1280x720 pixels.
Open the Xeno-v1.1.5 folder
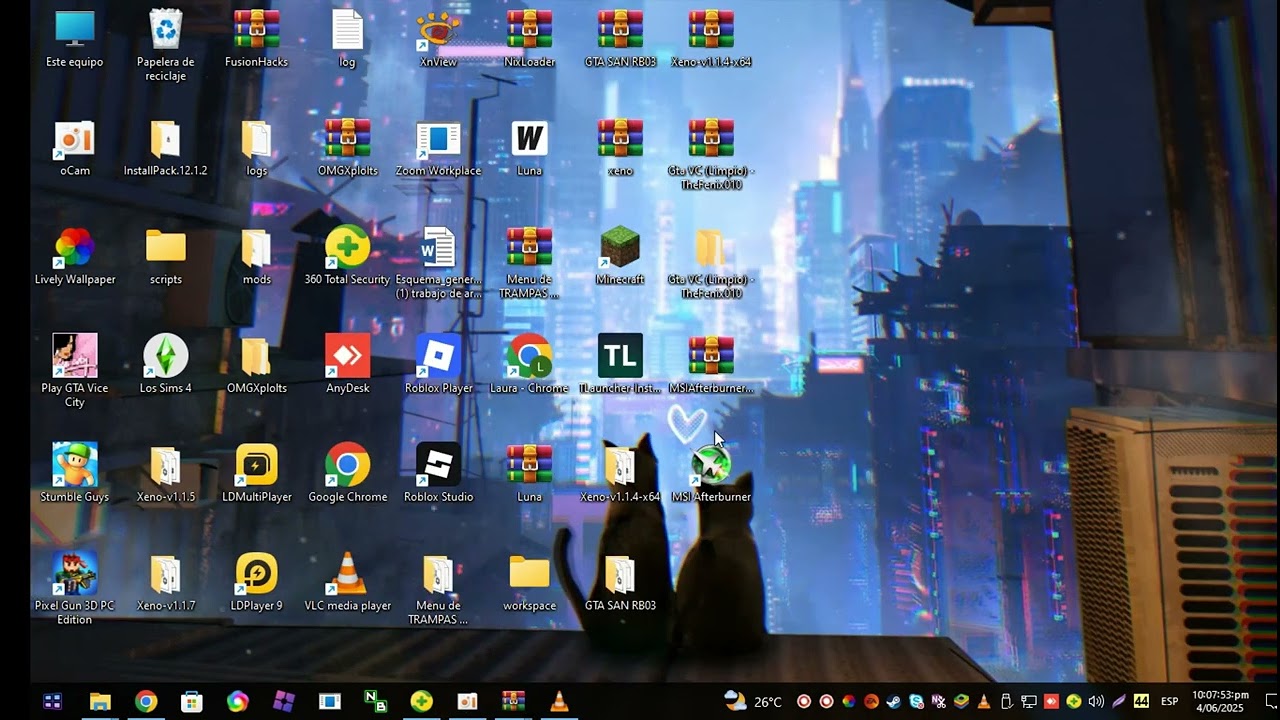pyautogui.click(x=166, y=473)
